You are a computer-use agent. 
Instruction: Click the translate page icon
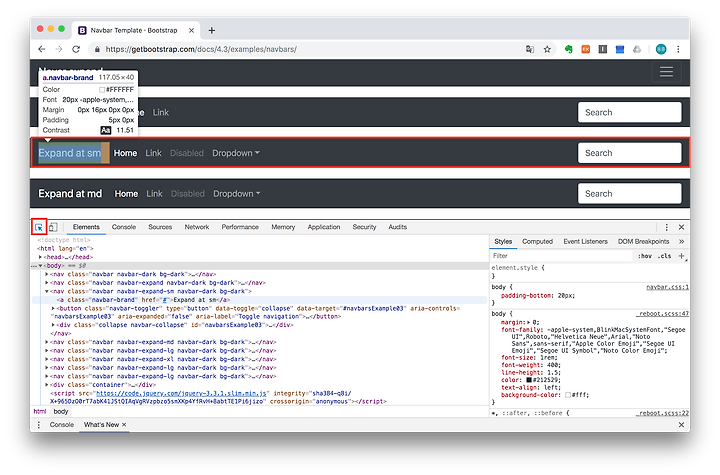click(530, 49)
